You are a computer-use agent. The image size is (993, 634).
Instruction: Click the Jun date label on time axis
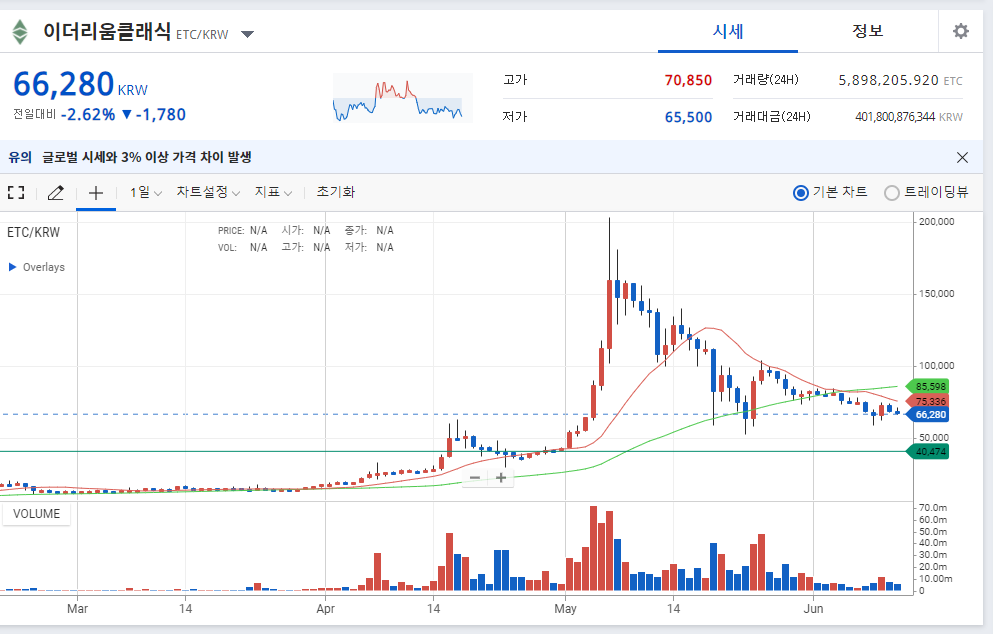(x=813, y=609)
